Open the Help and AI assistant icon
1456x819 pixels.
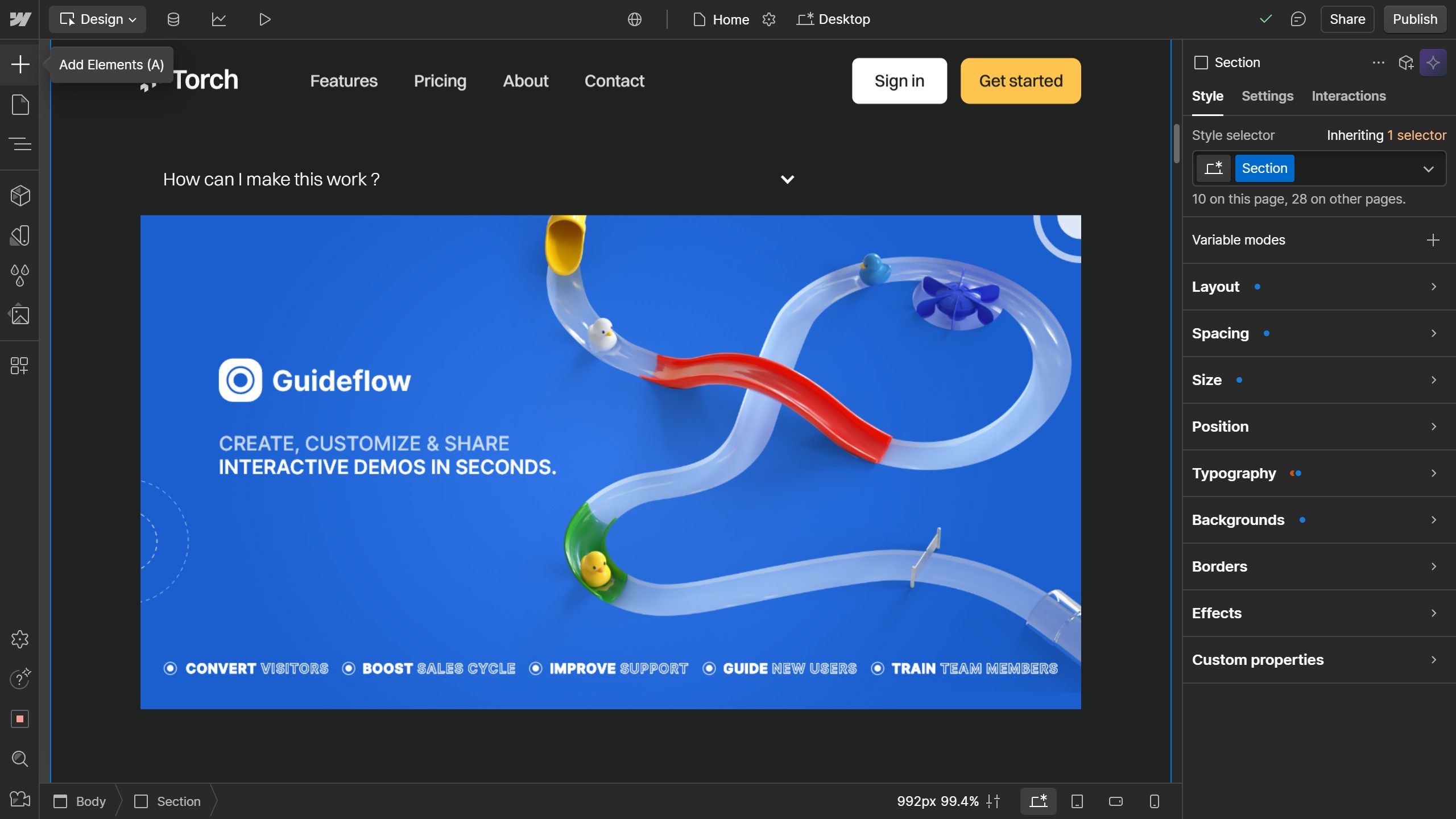tap(20, 679)
